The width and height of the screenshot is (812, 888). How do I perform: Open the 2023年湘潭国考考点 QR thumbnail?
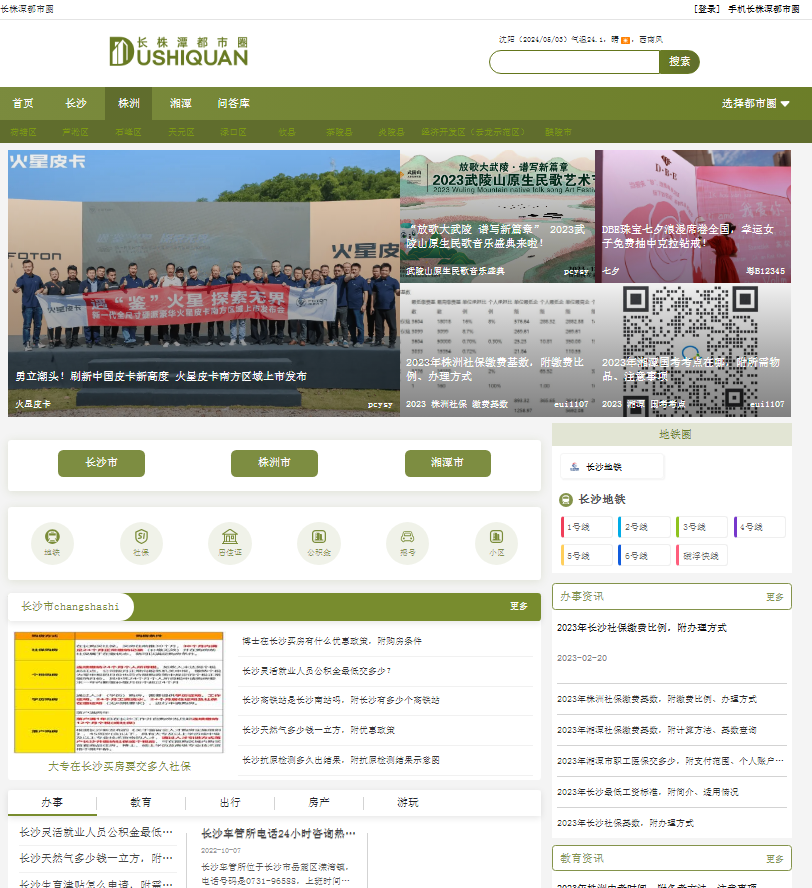[x=693, y=351]
